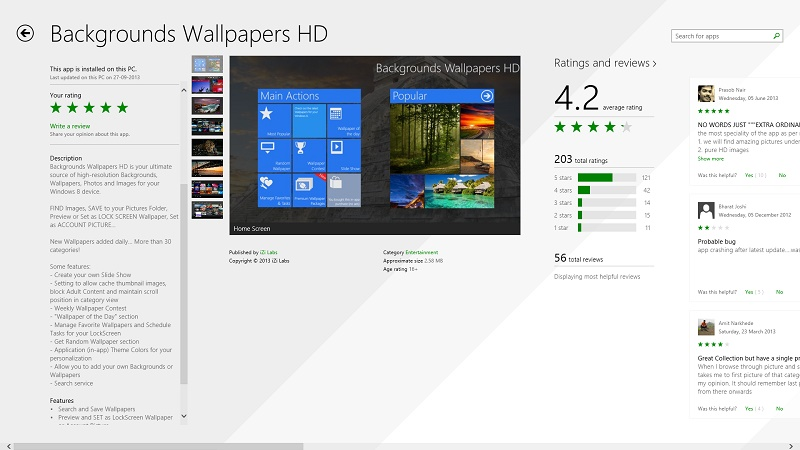The height and width of the screenshot is (450, 800).
Task: Click the 4.2 average rating number
Action: [577, 98]
